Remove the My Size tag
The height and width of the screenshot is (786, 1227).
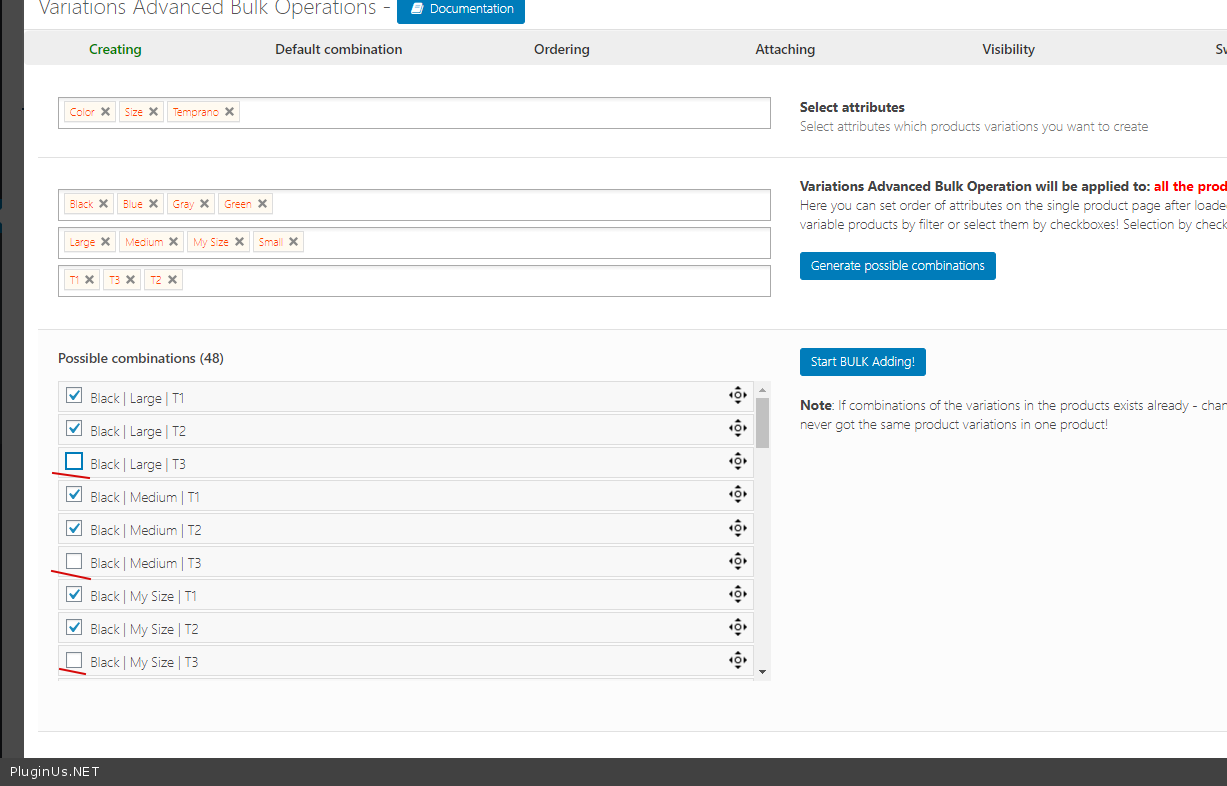pyautogui.click(x=240, y=242)
